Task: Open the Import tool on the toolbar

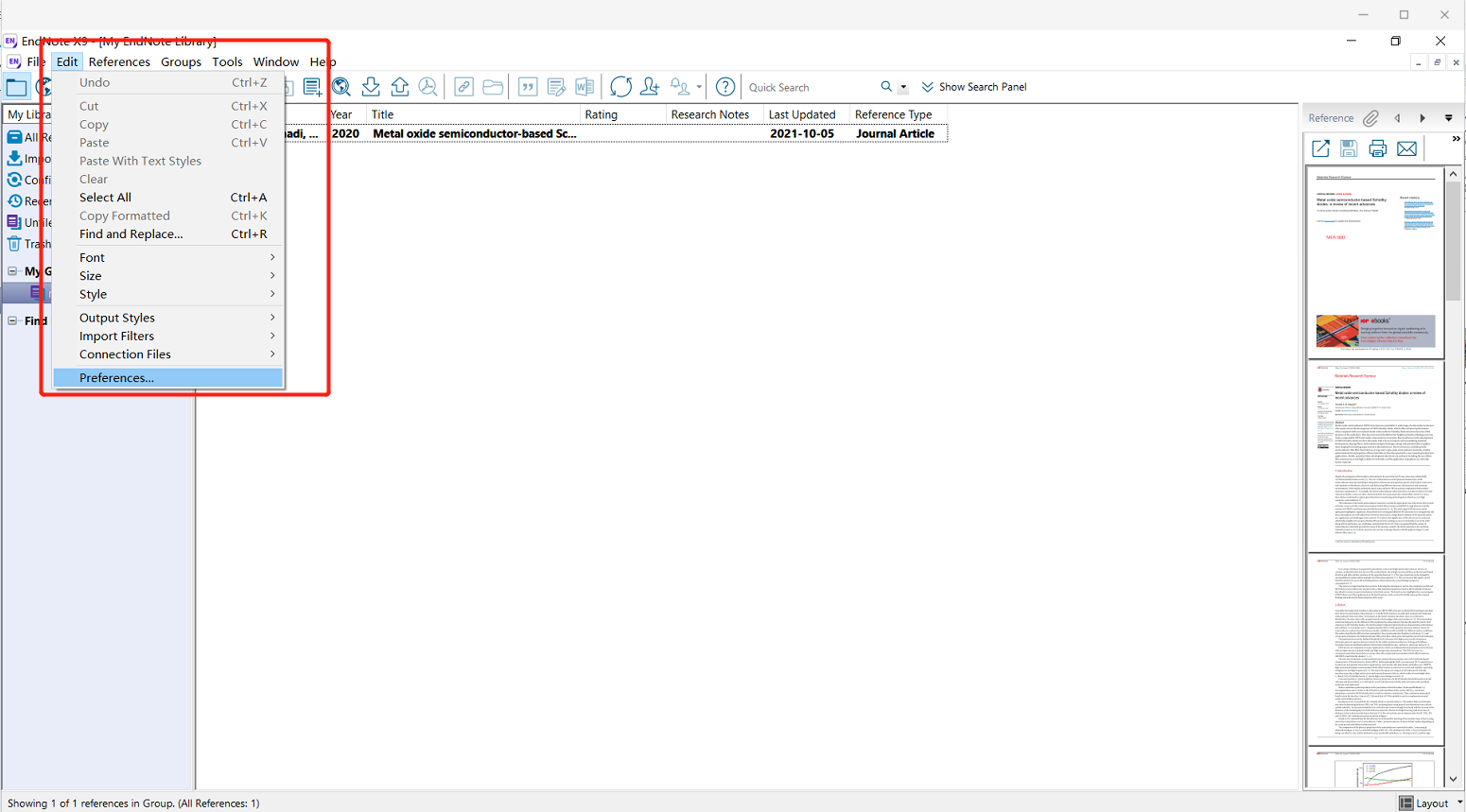Action: point(371,86)
